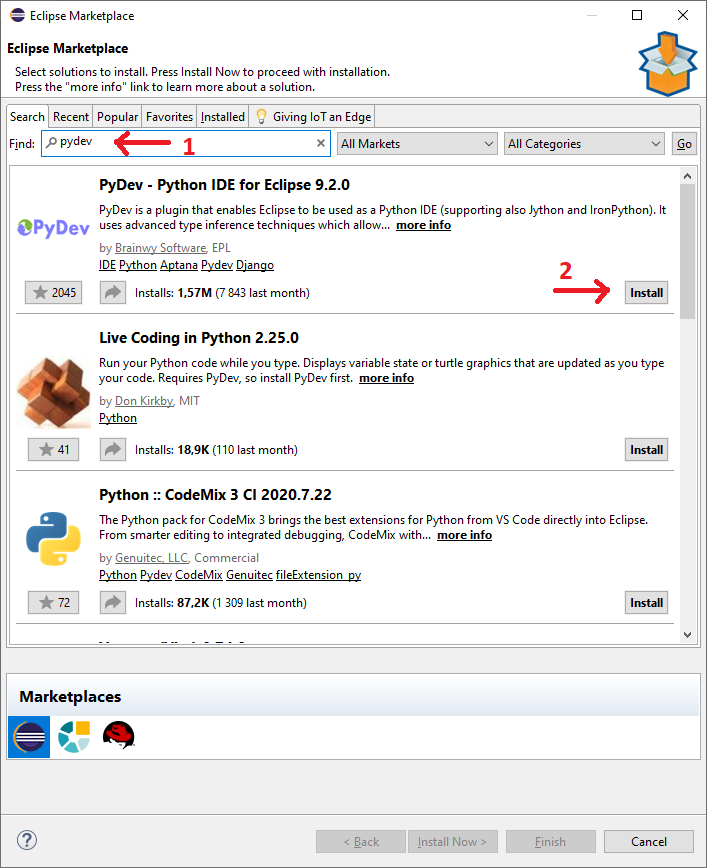Favorite Live Coding in Python (41 stars)
This screenshot has width=707, height=868.
coord(53,449)
